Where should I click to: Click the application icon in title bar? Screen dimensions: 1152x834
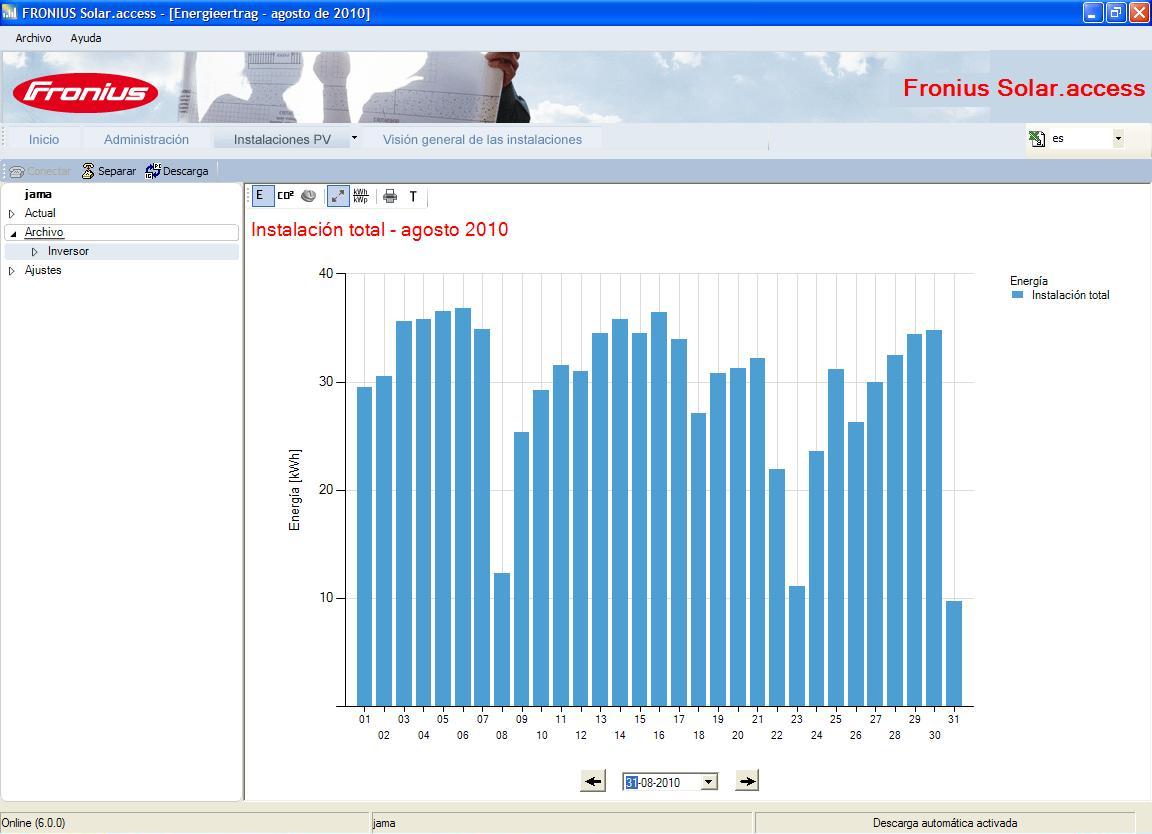click(x=10, y=12)
